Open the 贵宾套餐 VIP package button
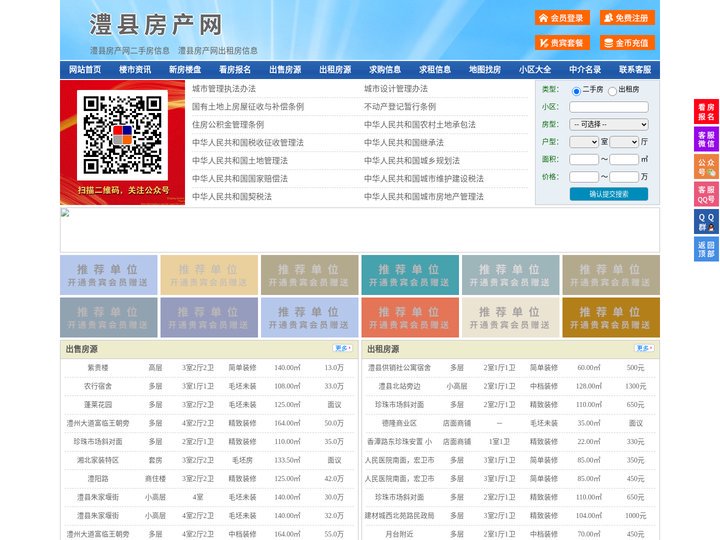The width and height of the screenshot is (720, 540). coord(562,43)
